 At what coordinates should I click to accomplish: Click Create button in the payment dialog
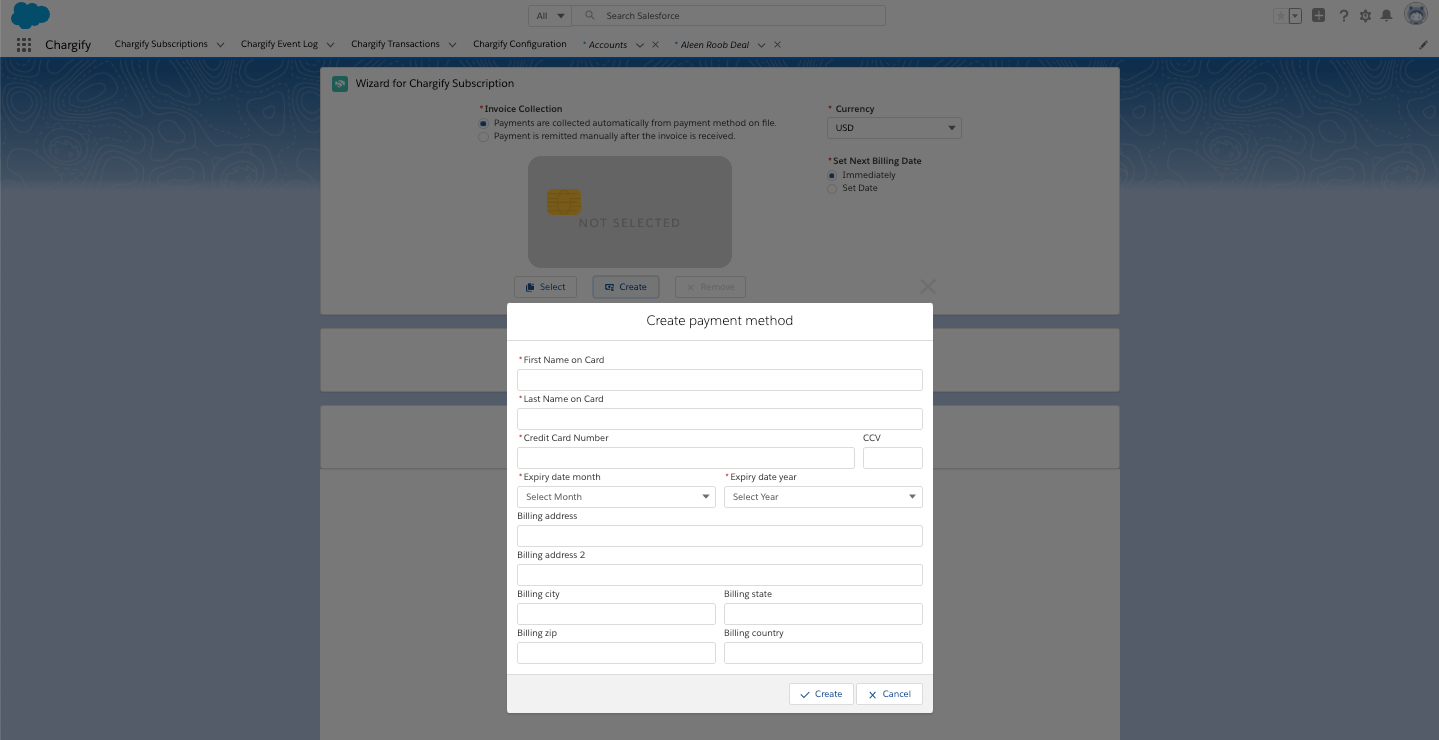[x=821, y=694]
